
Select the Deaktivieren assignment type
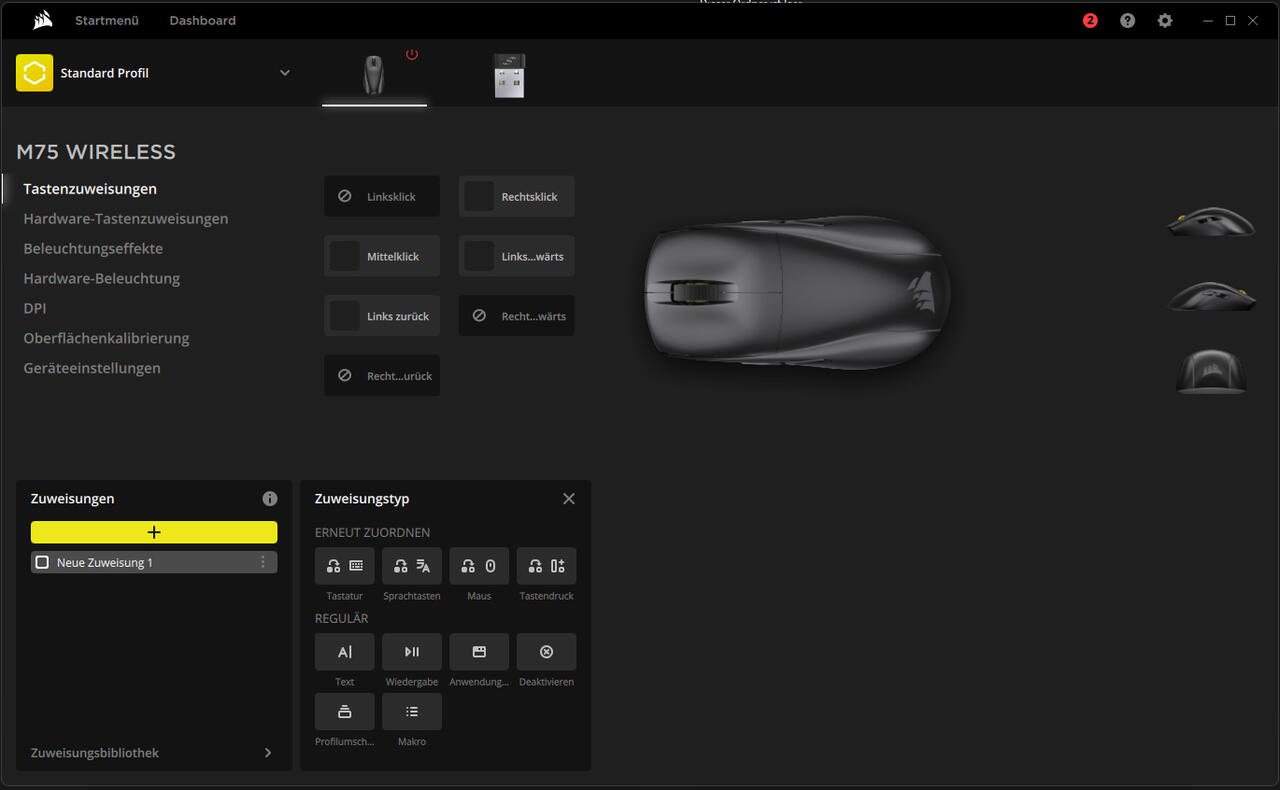point(546,652)
